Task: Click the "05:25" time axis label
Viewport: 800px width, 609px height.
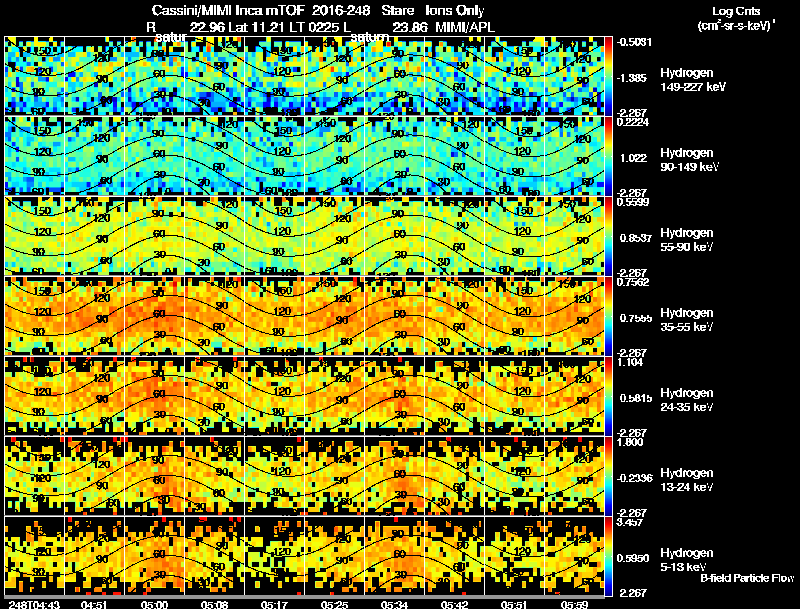Action: click(334, 605)
